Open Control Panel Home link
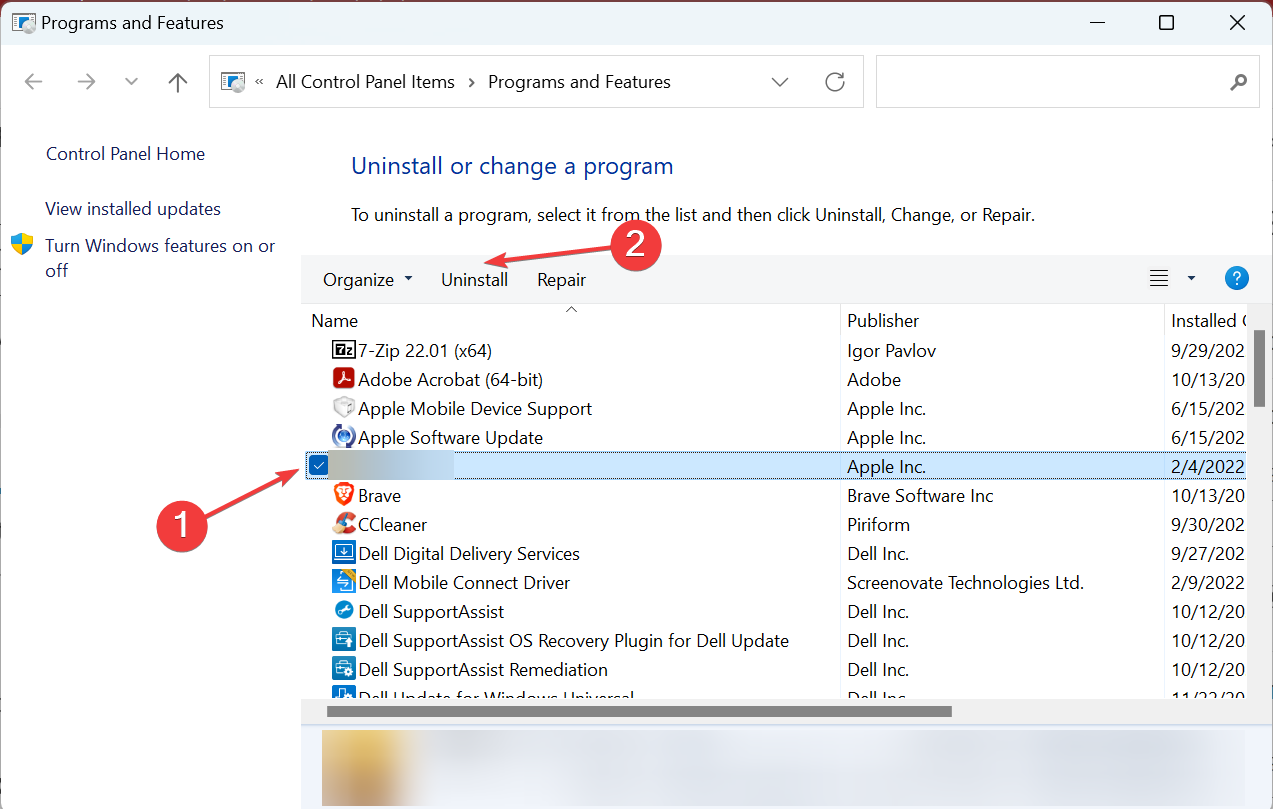This screenshot has width=1273, height=809. click(x=126, y=154)
